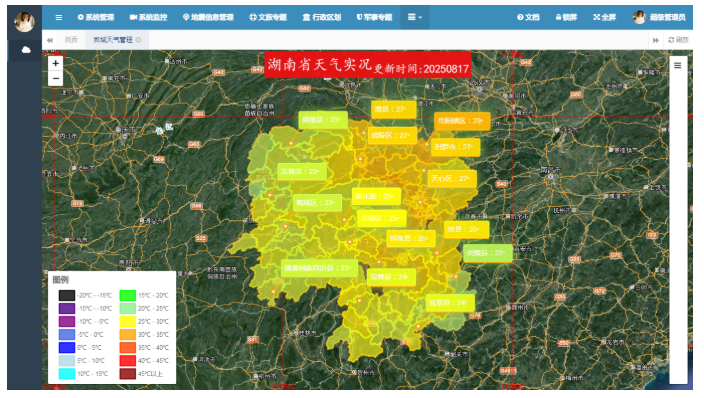Open the 行政区划 menu
704x398 pixels.
click(x=321, y=18)
